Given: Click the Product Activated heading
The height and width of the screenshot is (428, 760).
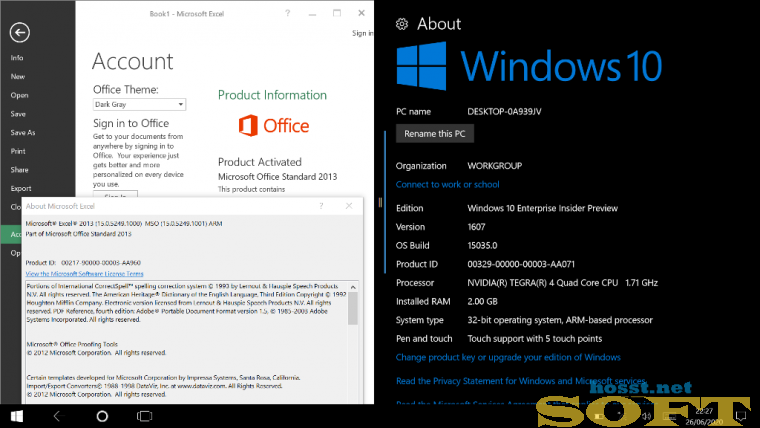Looking at the screenshot, I should tap(260, 162).
